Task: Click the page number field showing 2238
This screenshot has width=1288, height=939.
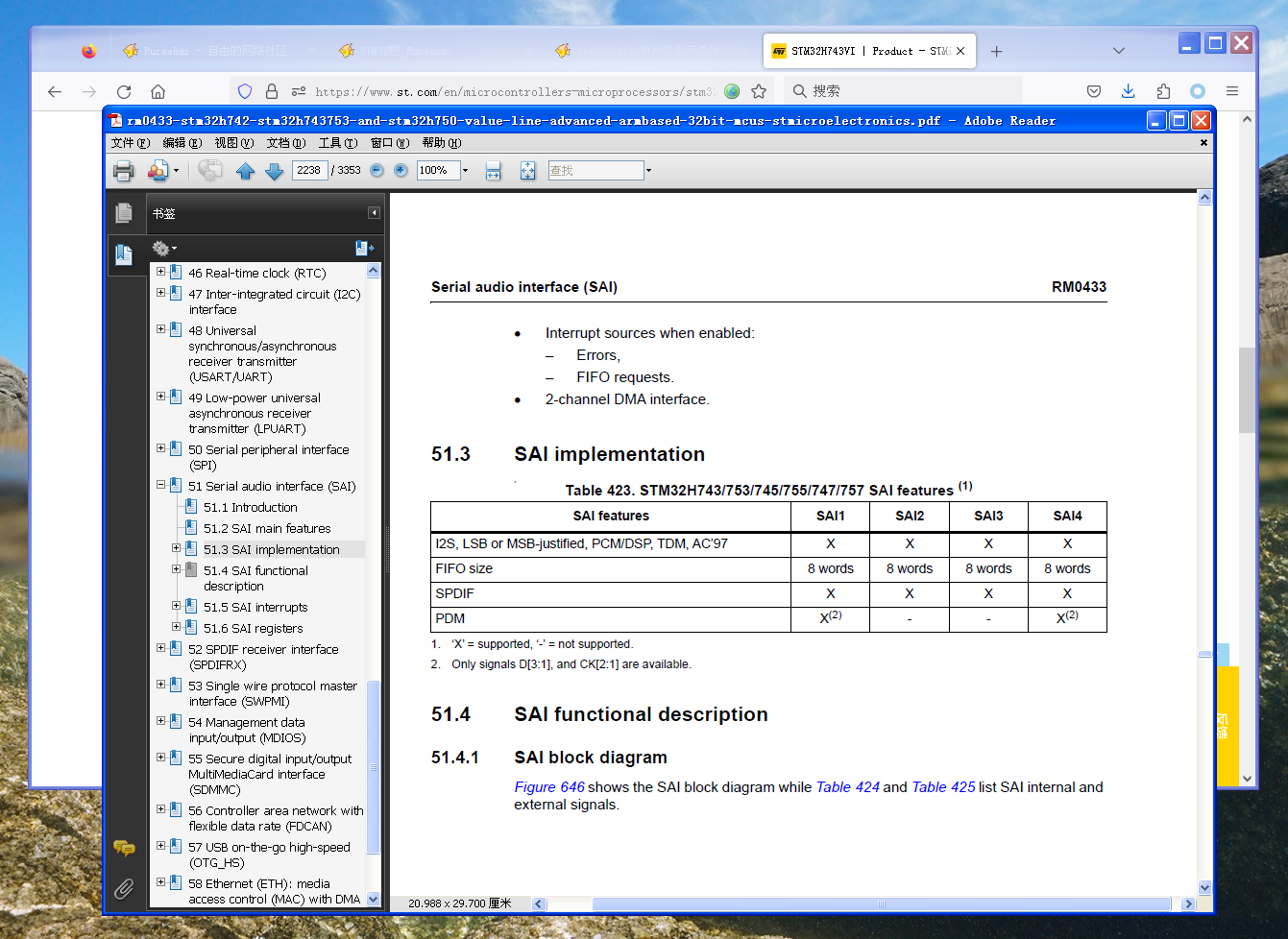Action: [309, 170]
